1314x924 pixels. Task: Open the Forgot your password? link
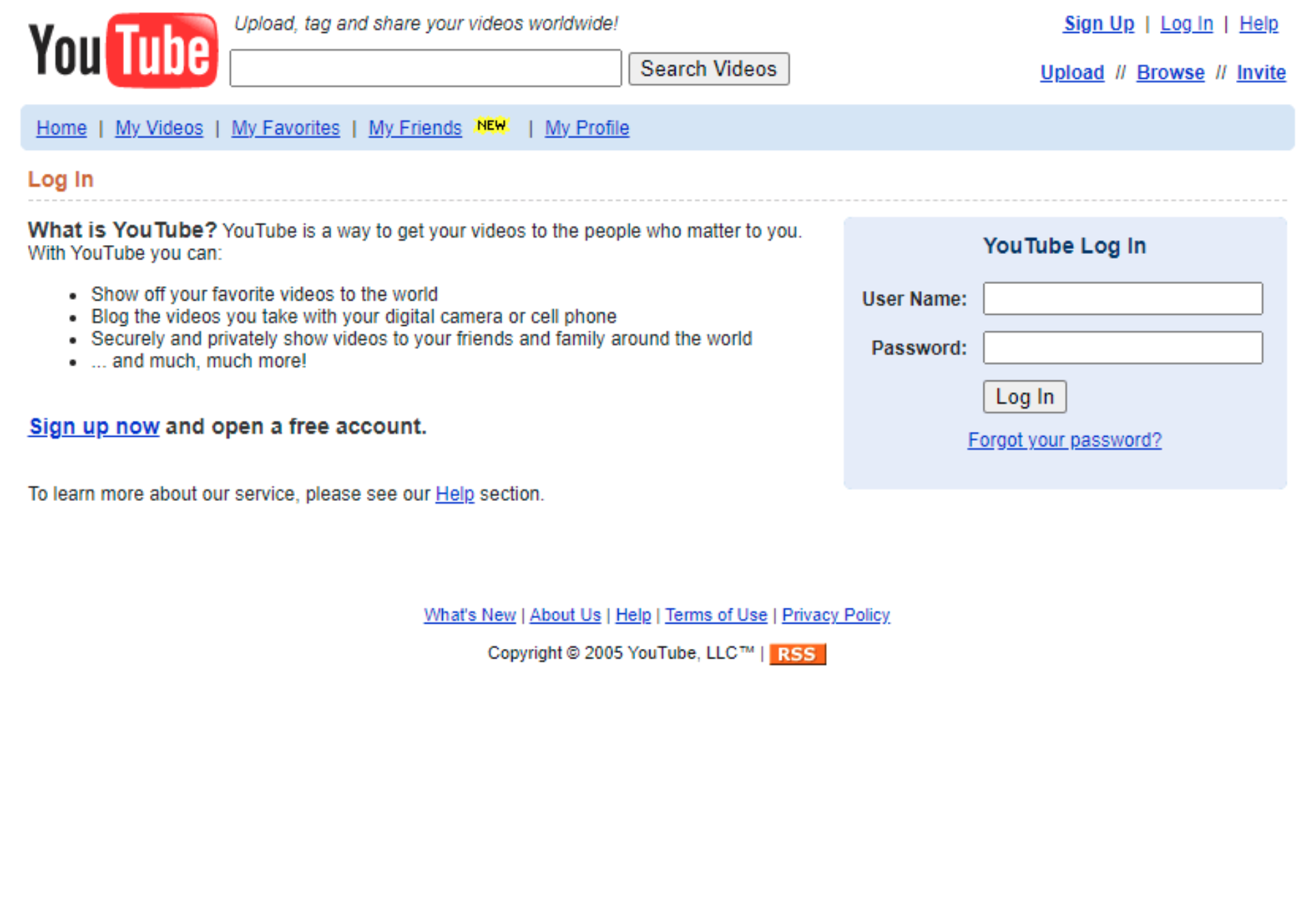click(x=1064, y=440)
